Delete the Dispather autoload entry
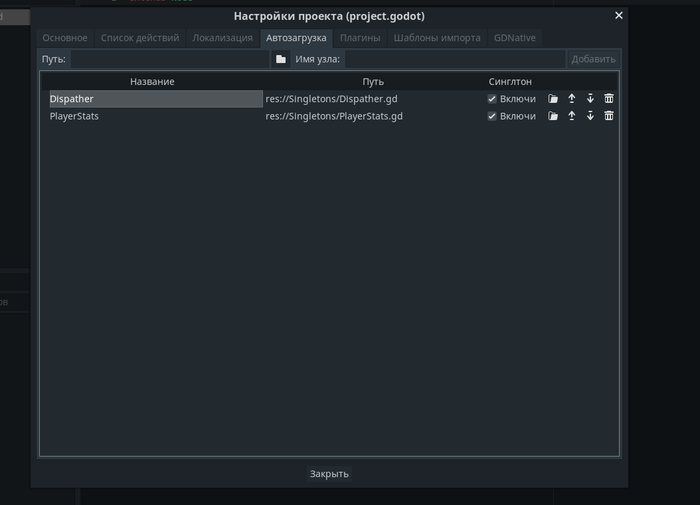This screenshot has width=700, height=505. (x=609, y=99)
